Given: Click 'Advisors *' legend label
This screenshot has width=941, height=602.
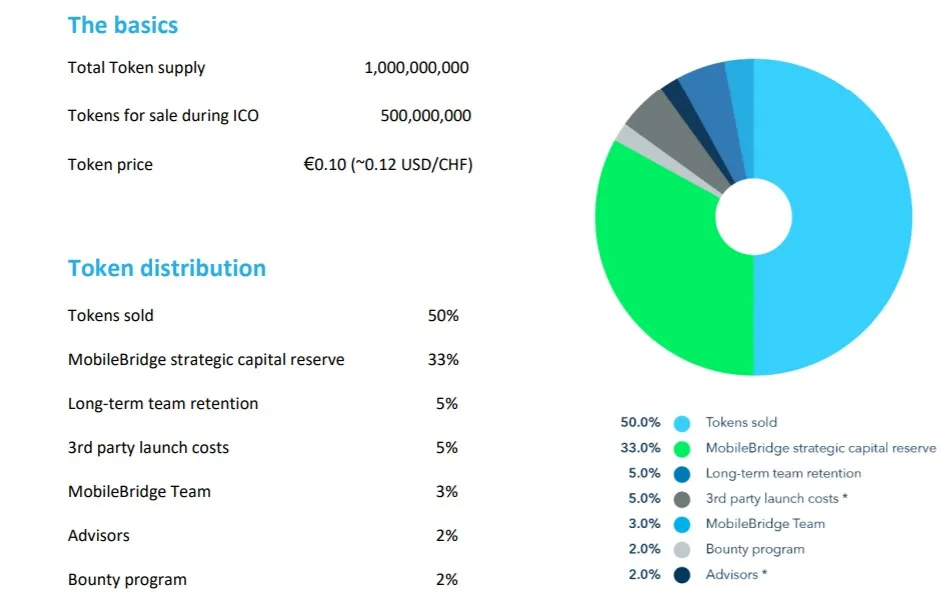Looking at the screenshot, I should tap(736, 575).
